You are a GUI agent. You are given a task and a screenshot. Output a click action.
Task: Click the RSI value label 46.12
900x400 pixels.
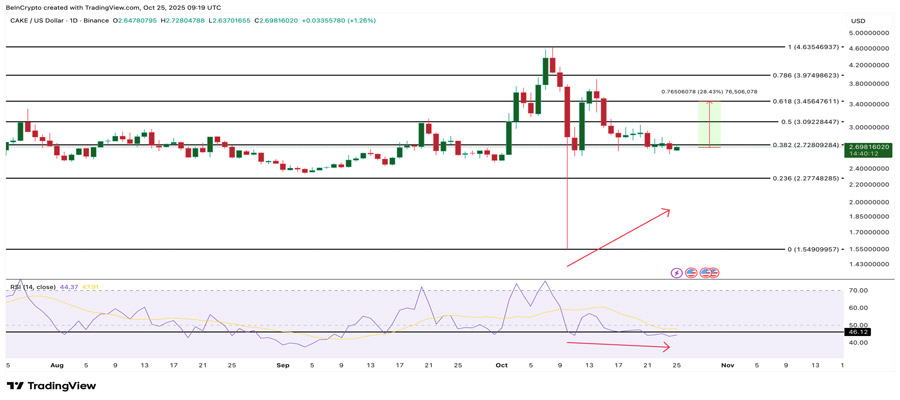[858, 331]
